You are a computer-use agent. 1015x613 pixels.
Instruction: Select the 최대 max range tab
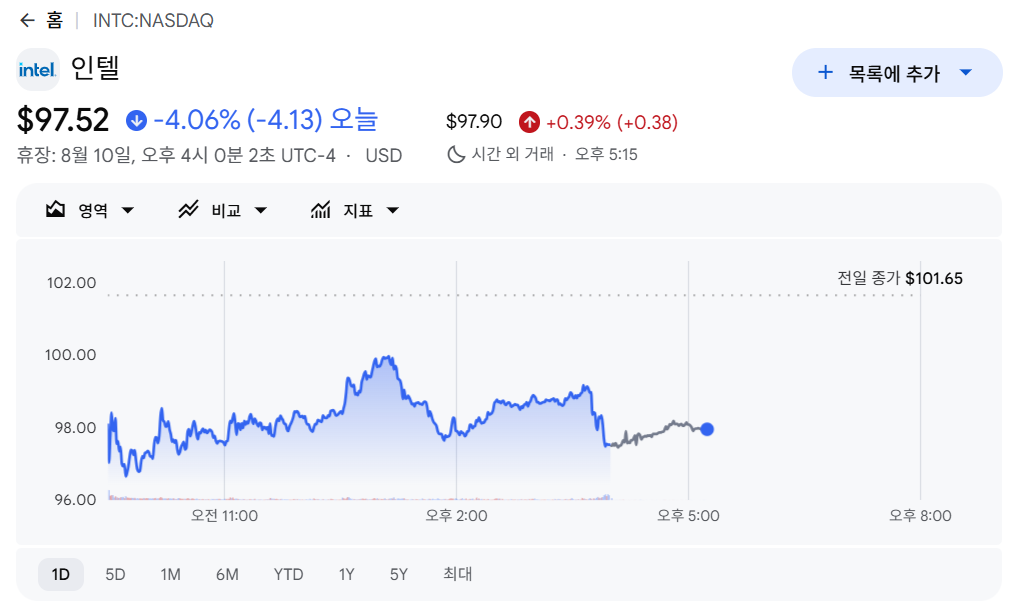click(458, 574)
